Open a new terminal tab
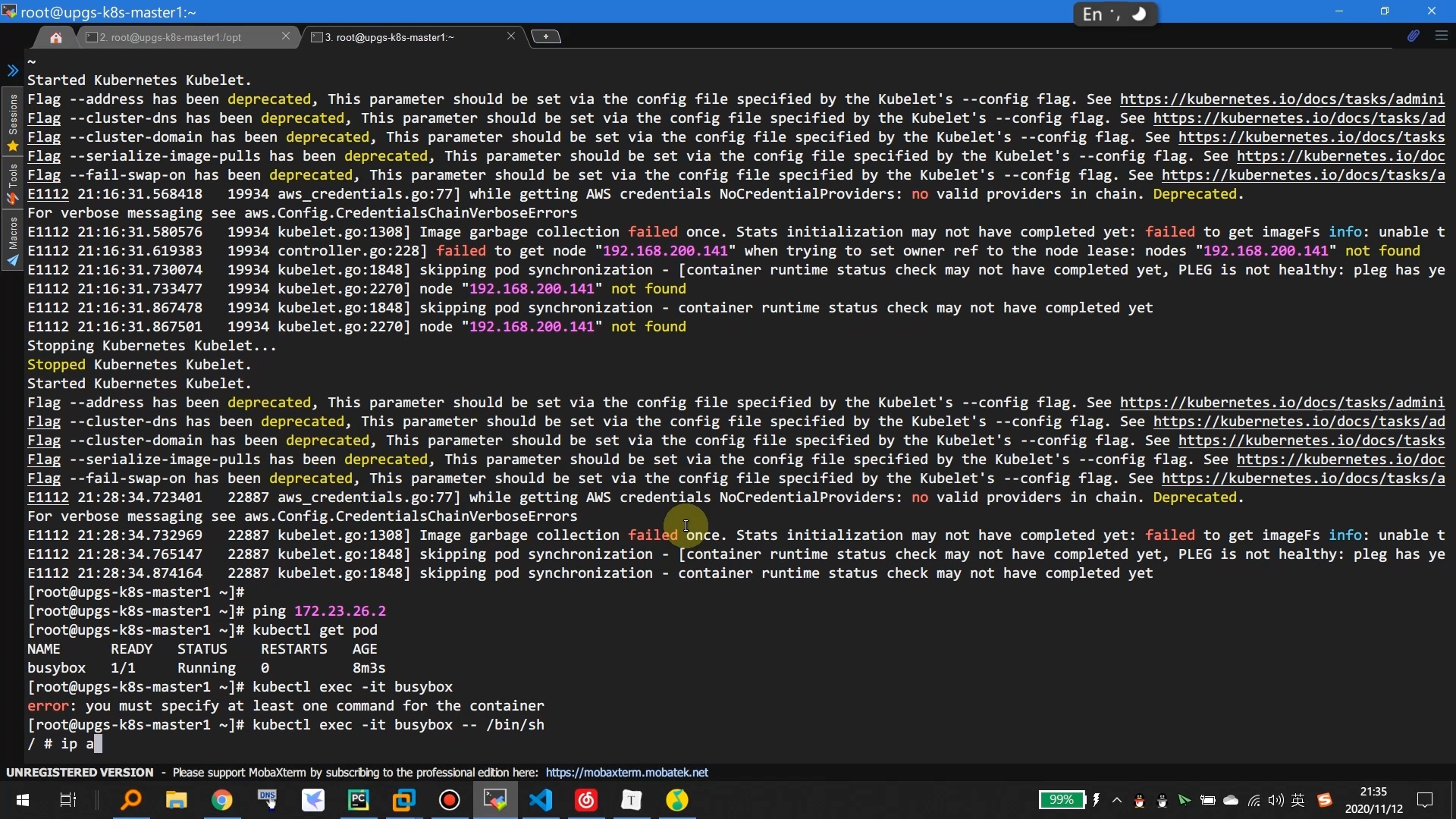The height and width of the screenshot is (819, 1456). [x=546, y=36]
